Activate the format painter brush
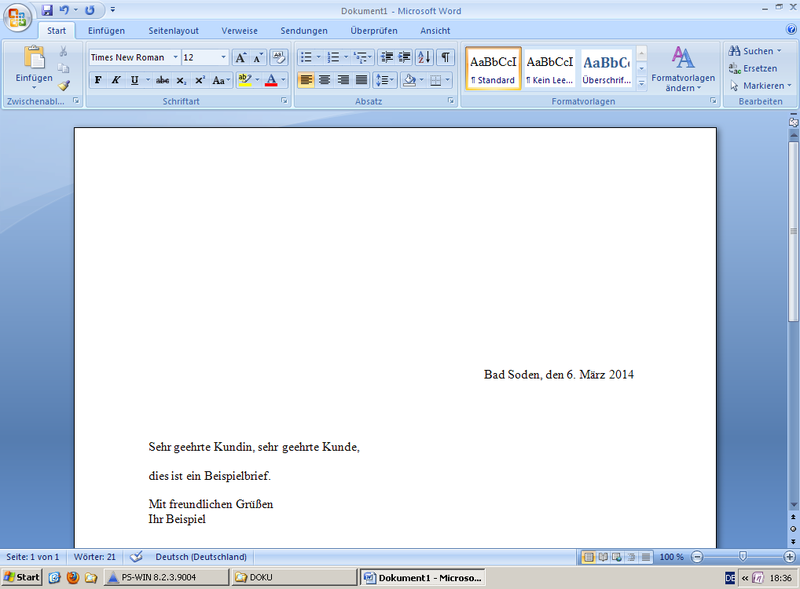This screenshot has width=800, height=589. pyautogui.click(x=63, y=85)
